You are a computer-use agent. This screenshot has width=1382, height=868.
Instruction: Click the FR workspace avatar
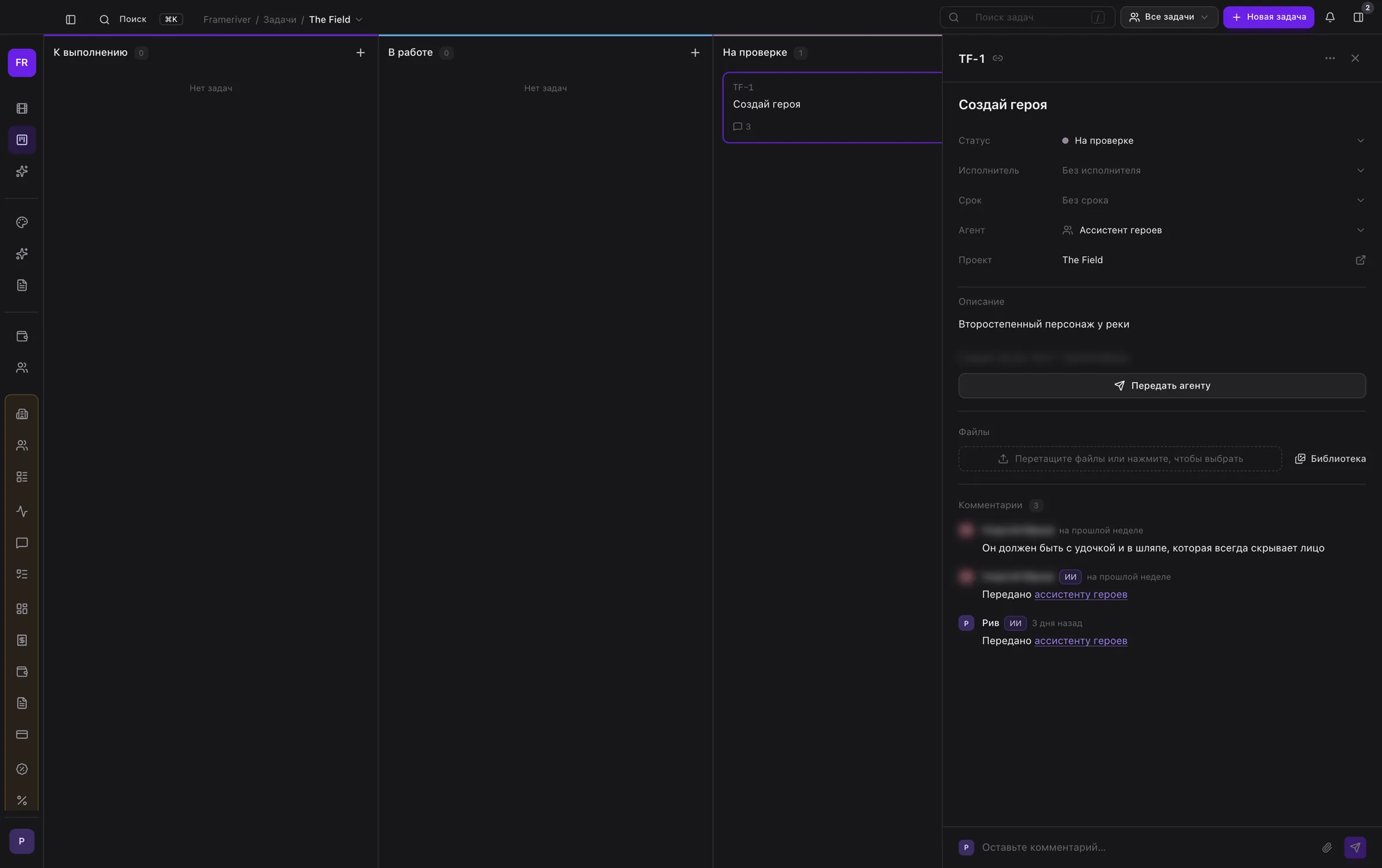coord(22,63)
